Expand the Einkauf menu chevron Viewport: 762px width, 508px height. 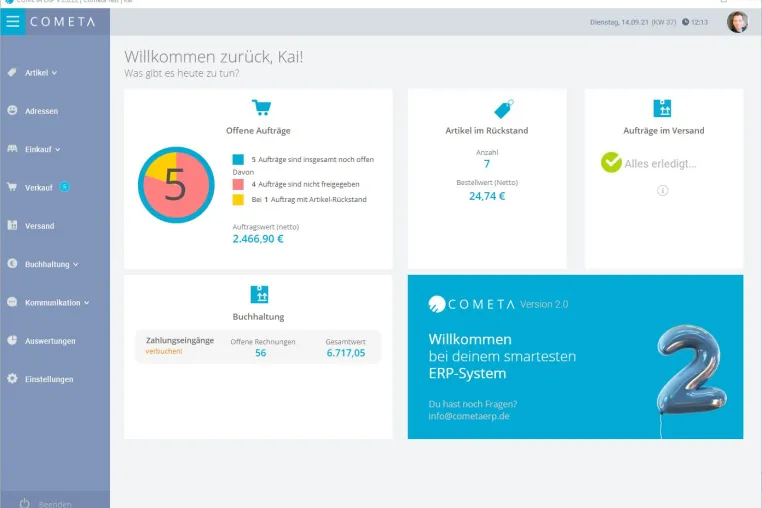[57, 150]
